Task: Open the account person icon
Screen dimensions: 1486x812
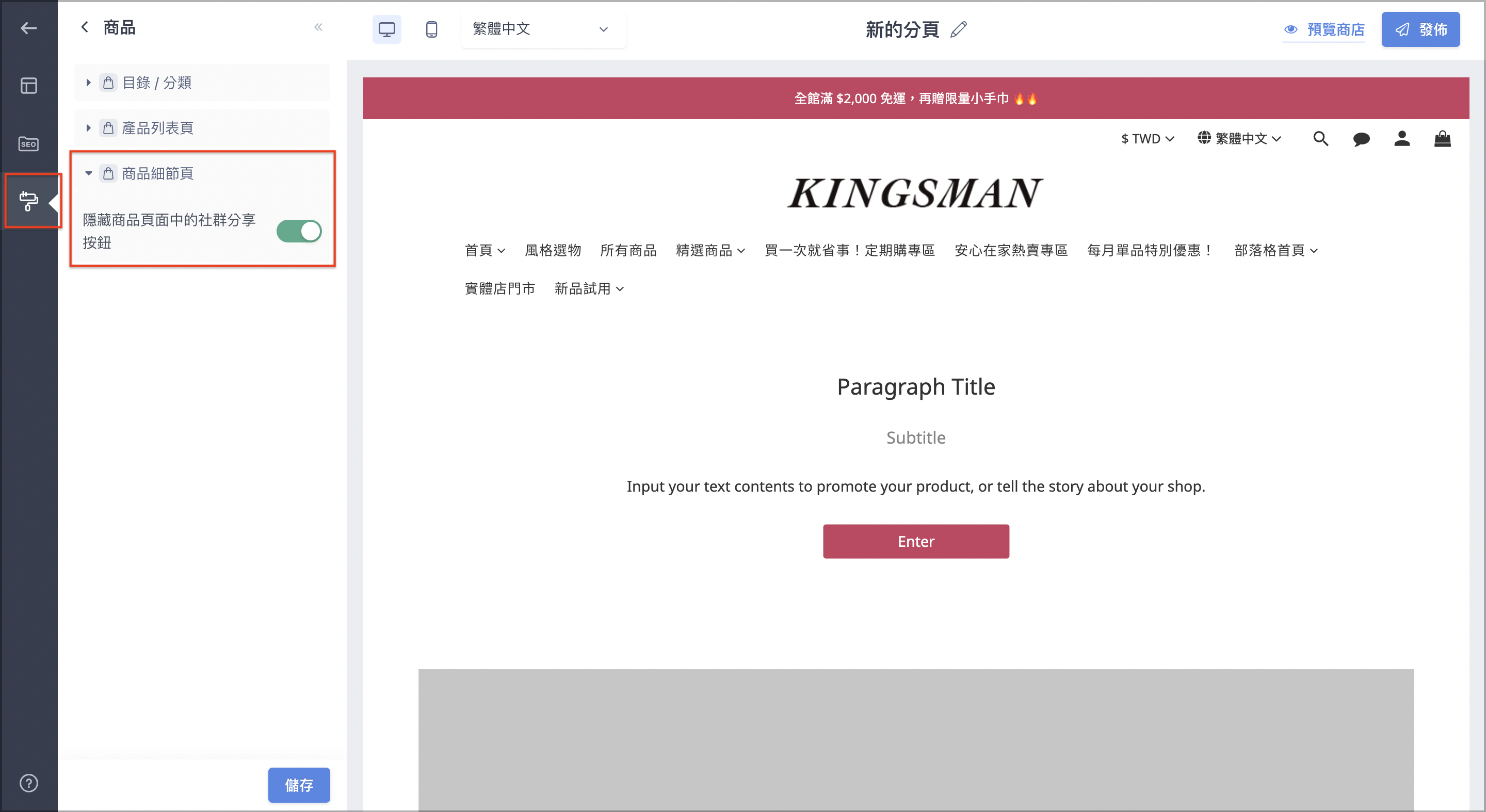Action: pos(1402,138)
